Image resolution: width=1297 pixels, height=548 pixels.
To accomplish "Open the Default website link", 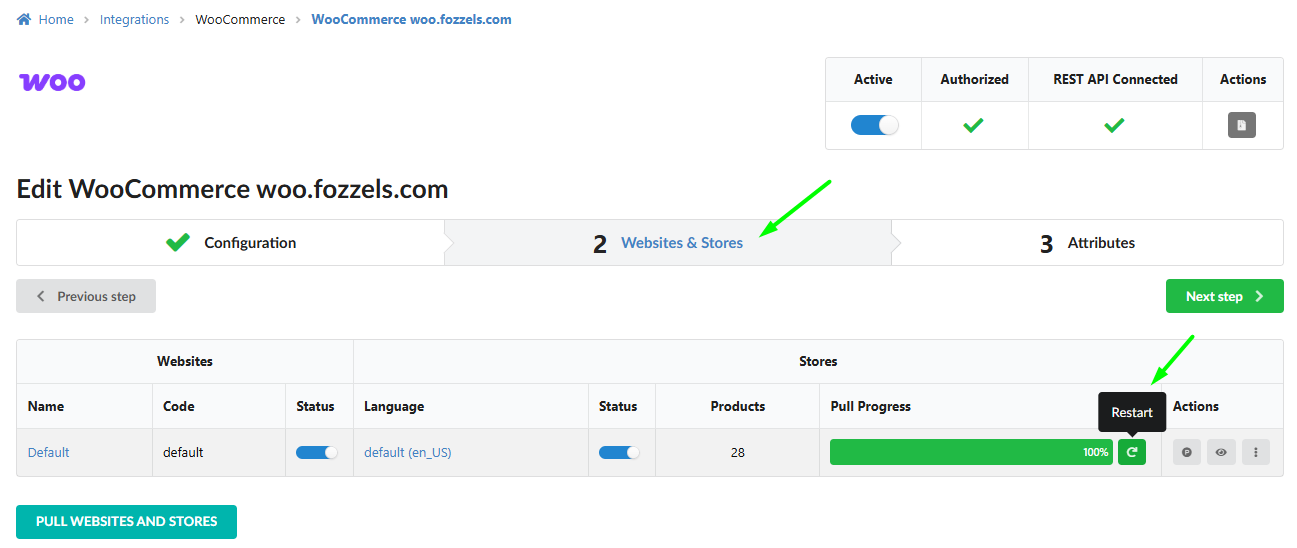I will (x=49, y=452).
